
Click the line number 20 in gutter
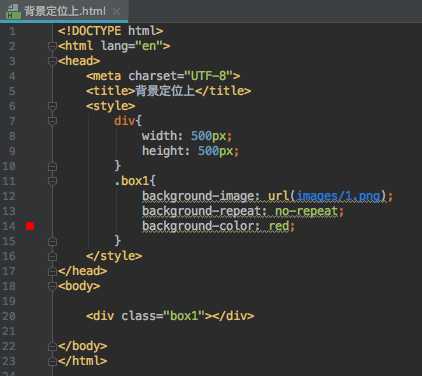coord(9,316)
